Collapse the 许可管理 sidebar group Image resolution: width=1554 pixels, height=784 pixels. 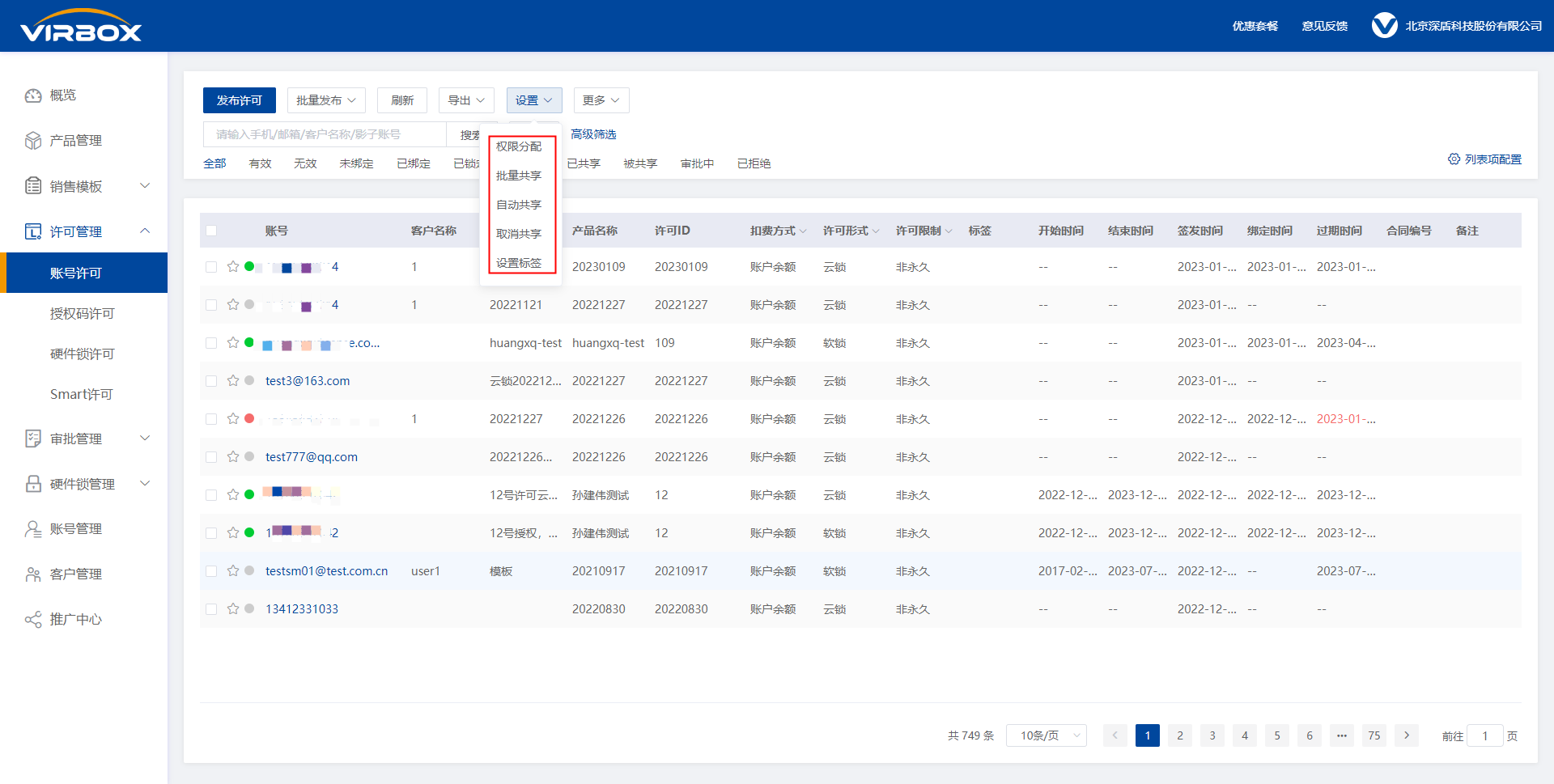point(145,231)
